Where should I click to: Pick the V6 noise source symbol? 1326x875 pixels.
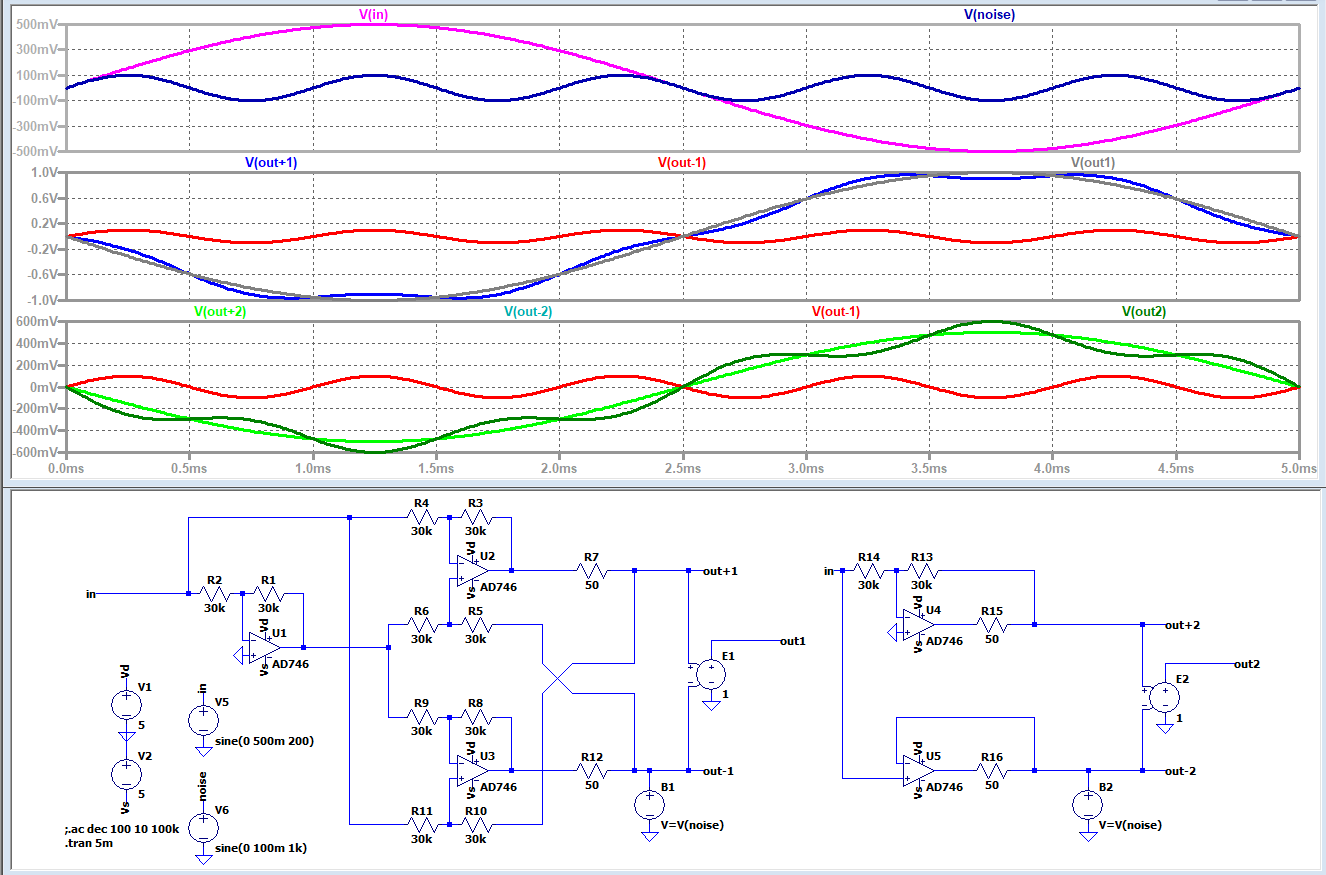[x=203, y=826]
